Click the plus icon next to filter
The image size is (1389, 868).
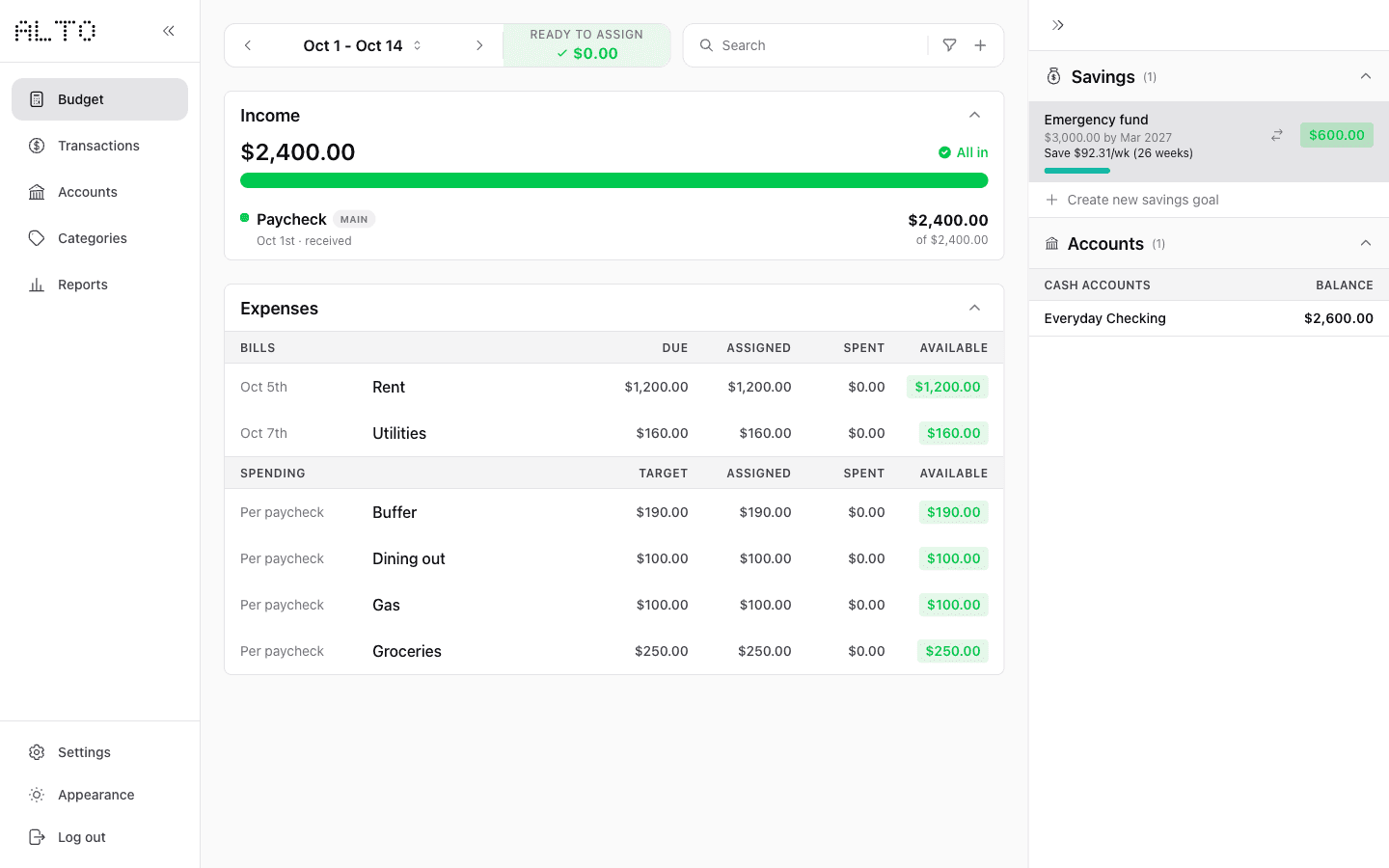click(x=980, y=45)
